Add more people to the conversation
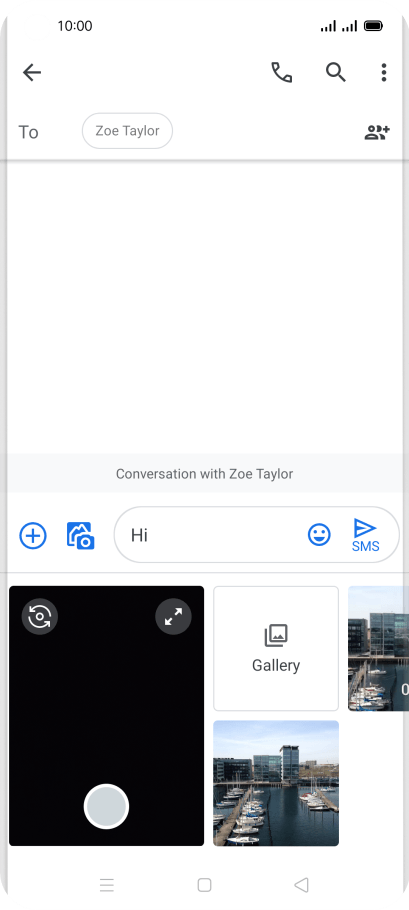Image resolution: width=409 pixels, height=910 pixels. [377, 132]
